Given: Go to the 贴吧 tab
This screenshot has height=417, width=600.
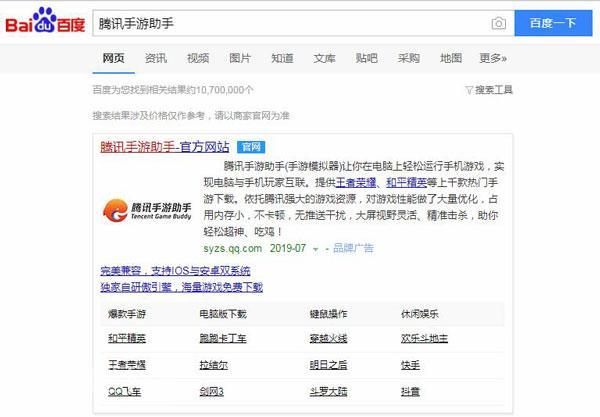Looking at the screenshot, I should coord(367,58).
